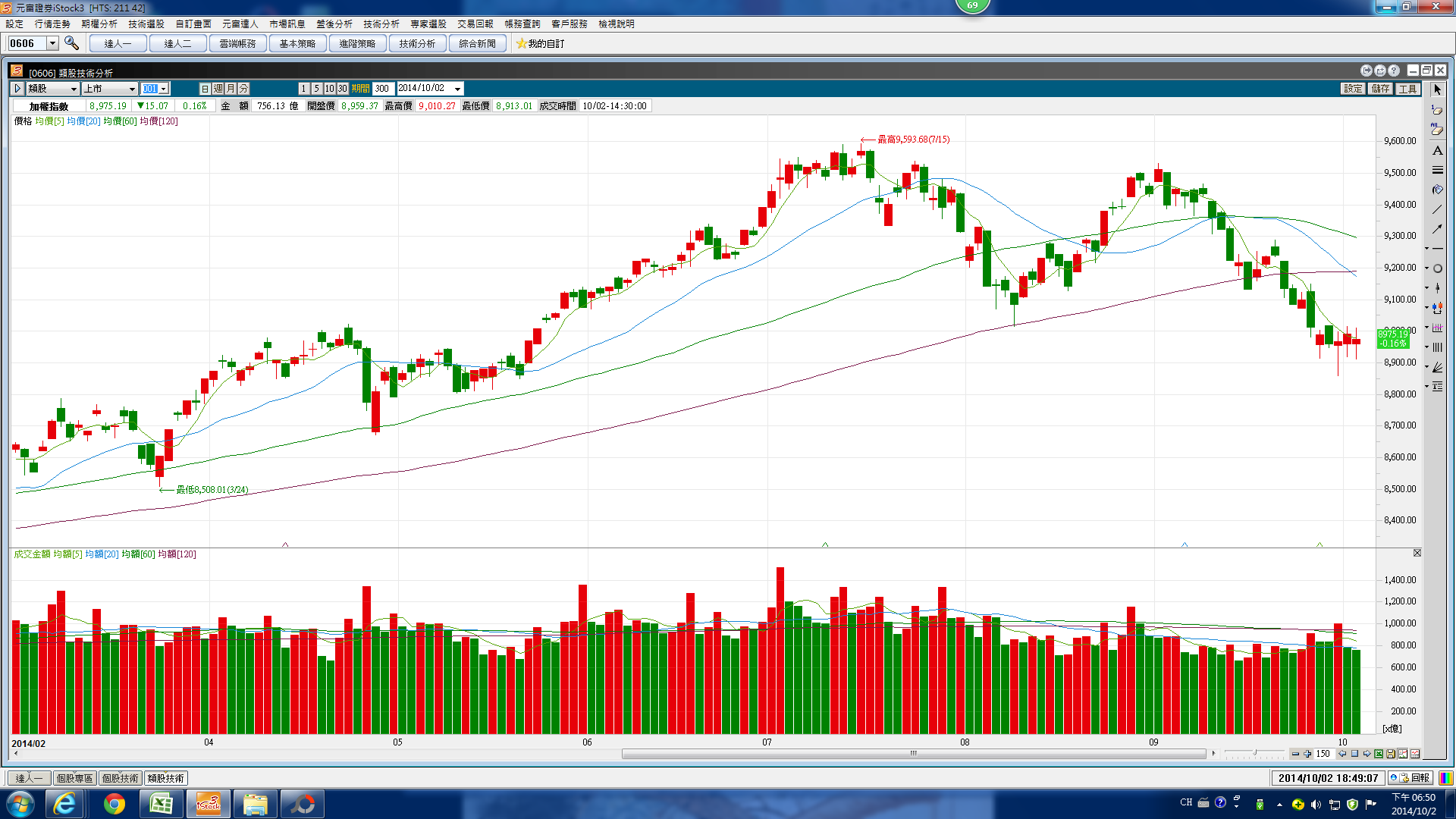Click the 設定 button in chart header
Viewport: 1456px width, 819px height.
pyautogui.click(x=1354, y=89)
